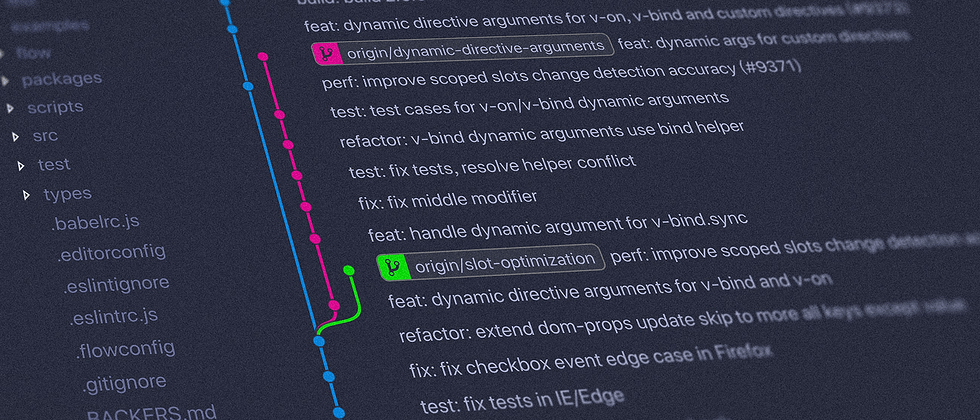Expand the test folder
The height and width of the screenshot is (420, 980).
53,165
